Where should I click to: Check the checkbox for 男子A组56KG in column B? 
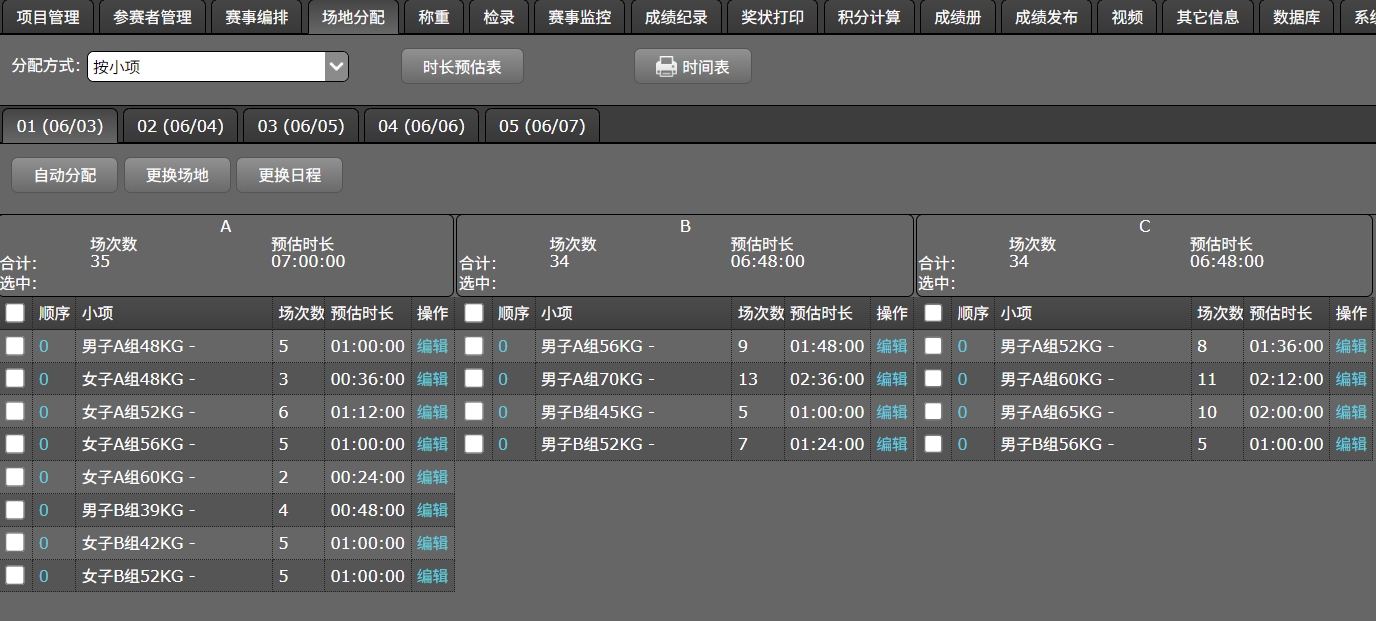(474, 345)
